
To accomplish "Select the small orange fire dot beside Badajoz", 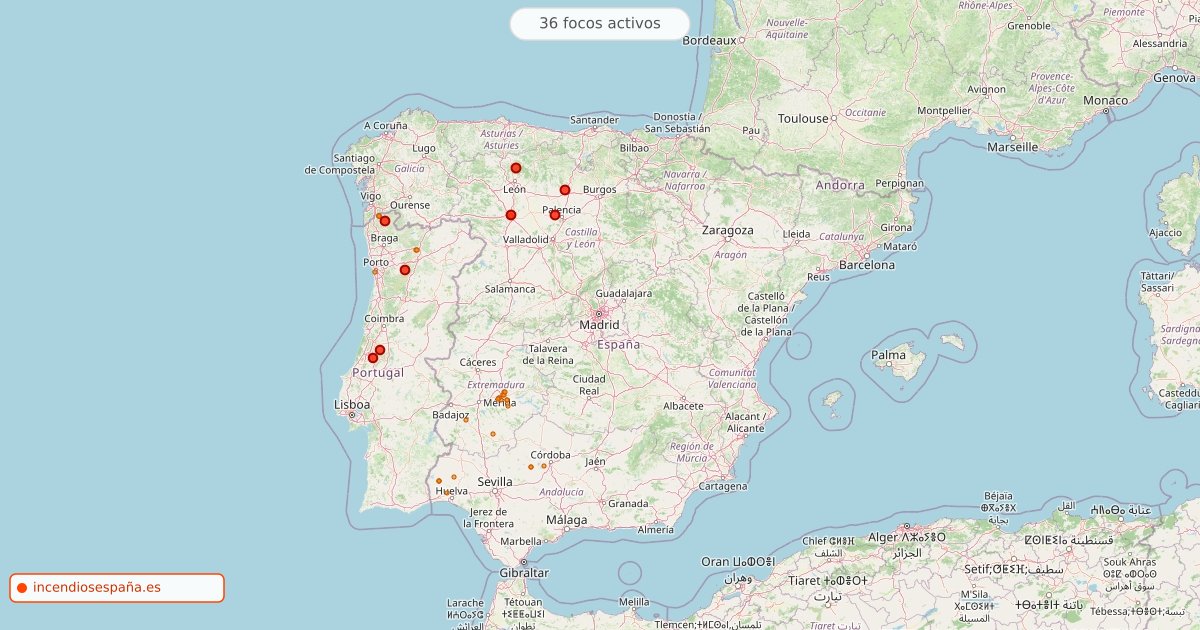I will [466, 419].
